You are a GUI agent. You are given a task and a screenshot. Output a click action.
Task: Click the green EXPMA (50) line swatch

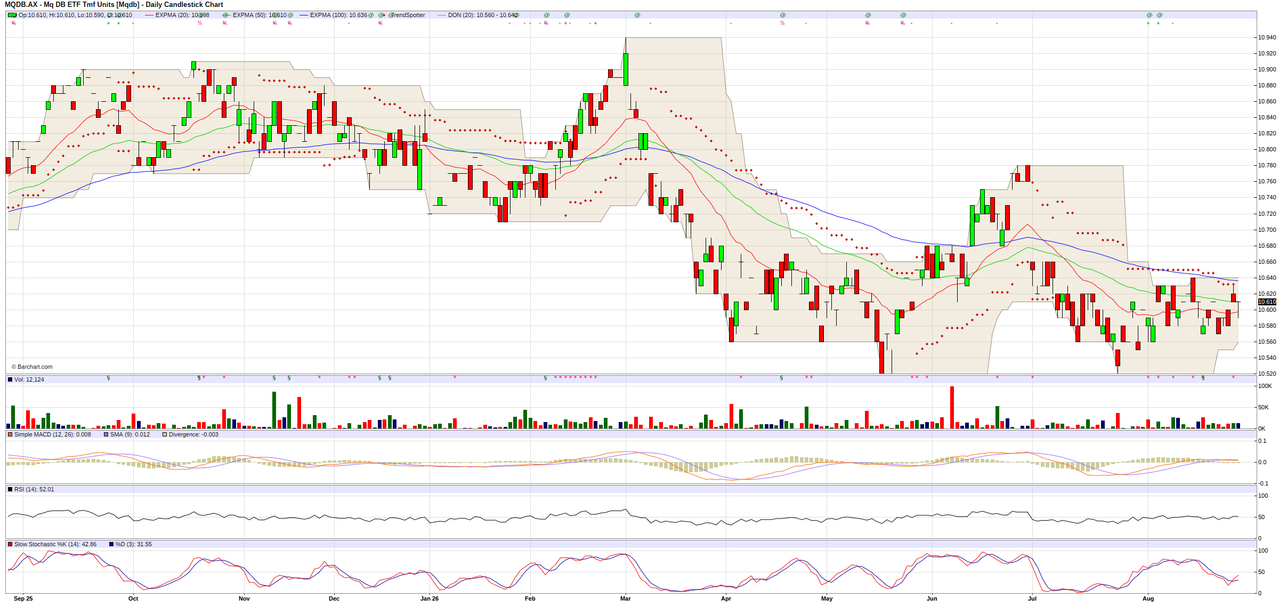point(226,15)
